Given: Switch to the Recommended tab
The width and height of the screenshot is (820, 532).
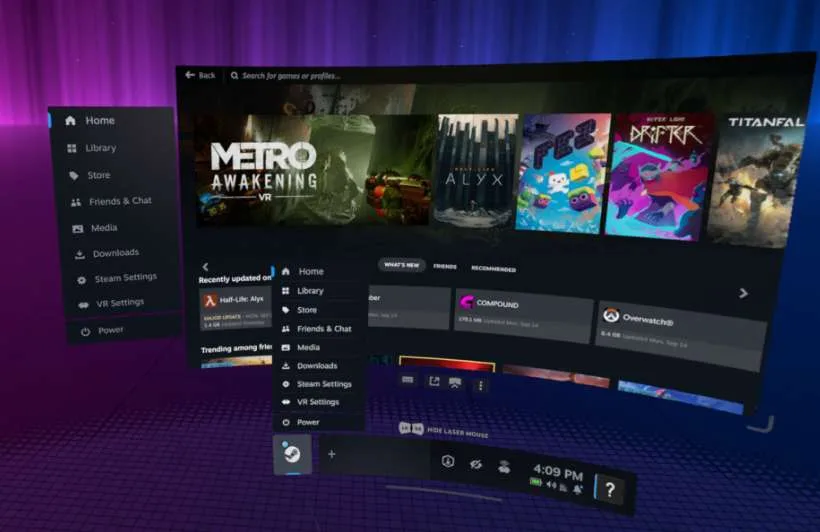Looking at the screenshot, I should tap(493, 269).
